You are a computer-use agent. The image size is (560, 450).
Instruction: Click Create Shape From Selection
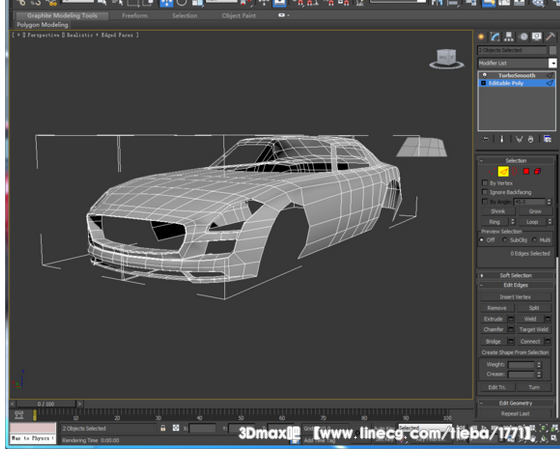(515, 353)
